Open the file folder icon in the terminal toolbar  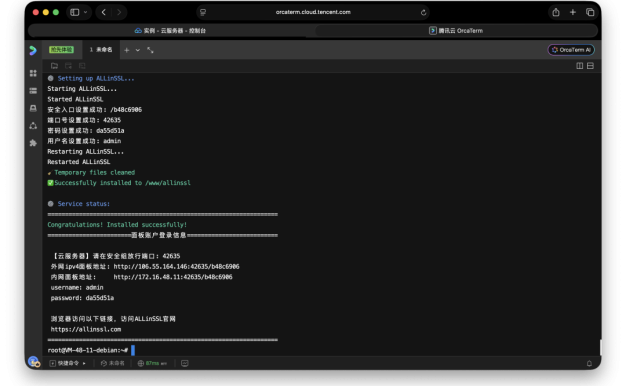54,66
